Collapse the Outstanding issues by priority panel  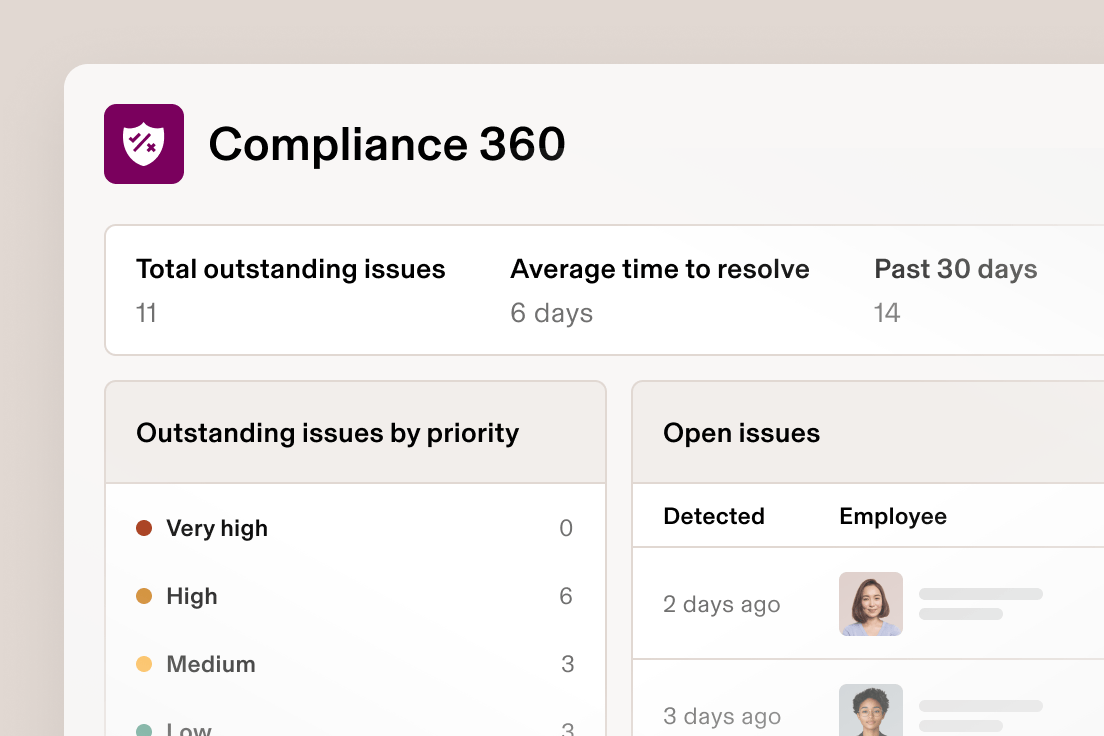click(327, 432)
